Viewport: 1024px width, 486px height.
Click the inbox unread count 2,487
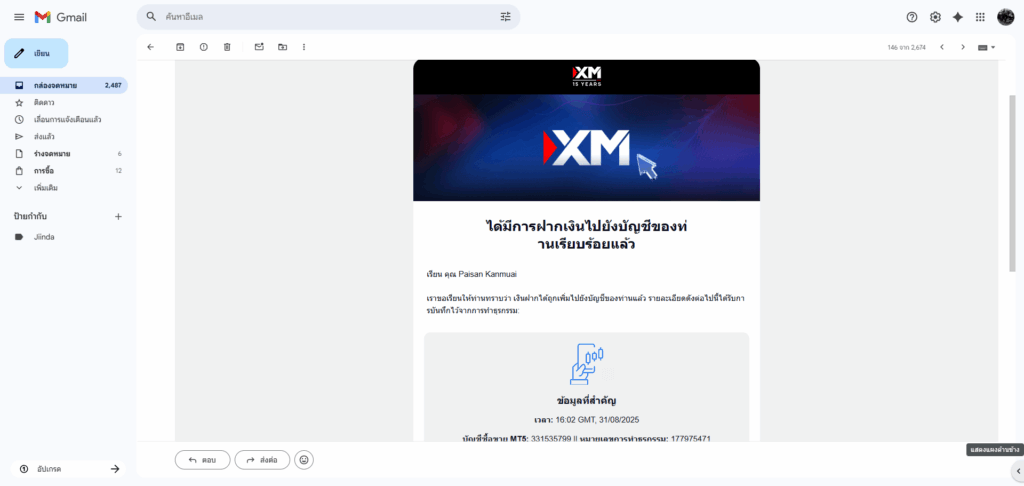pos(113,85)
